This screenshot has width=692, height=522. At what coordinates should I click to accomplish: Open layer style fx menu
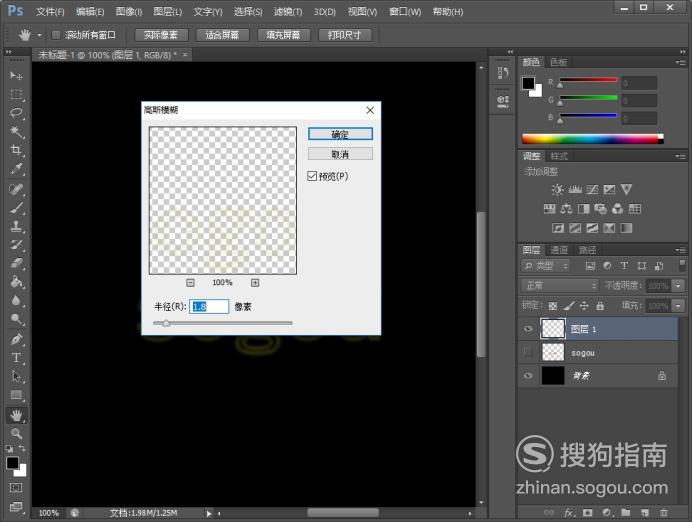pos(569,512)
